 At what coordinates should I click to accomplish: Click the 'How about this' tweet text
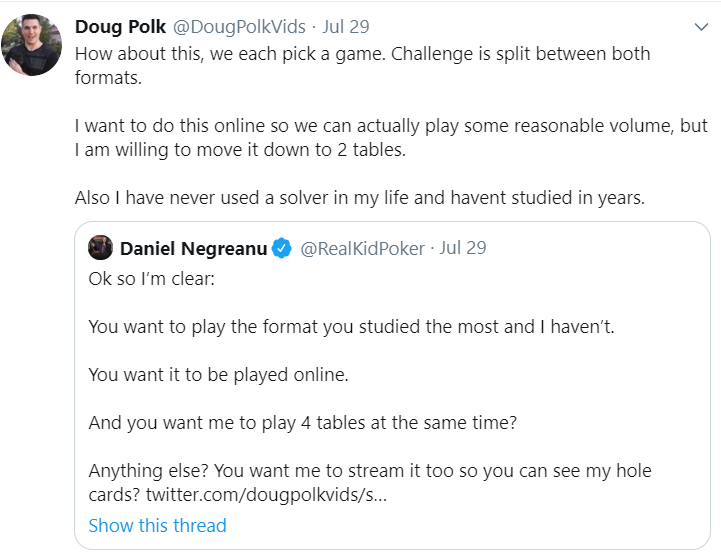click(362, 66)
